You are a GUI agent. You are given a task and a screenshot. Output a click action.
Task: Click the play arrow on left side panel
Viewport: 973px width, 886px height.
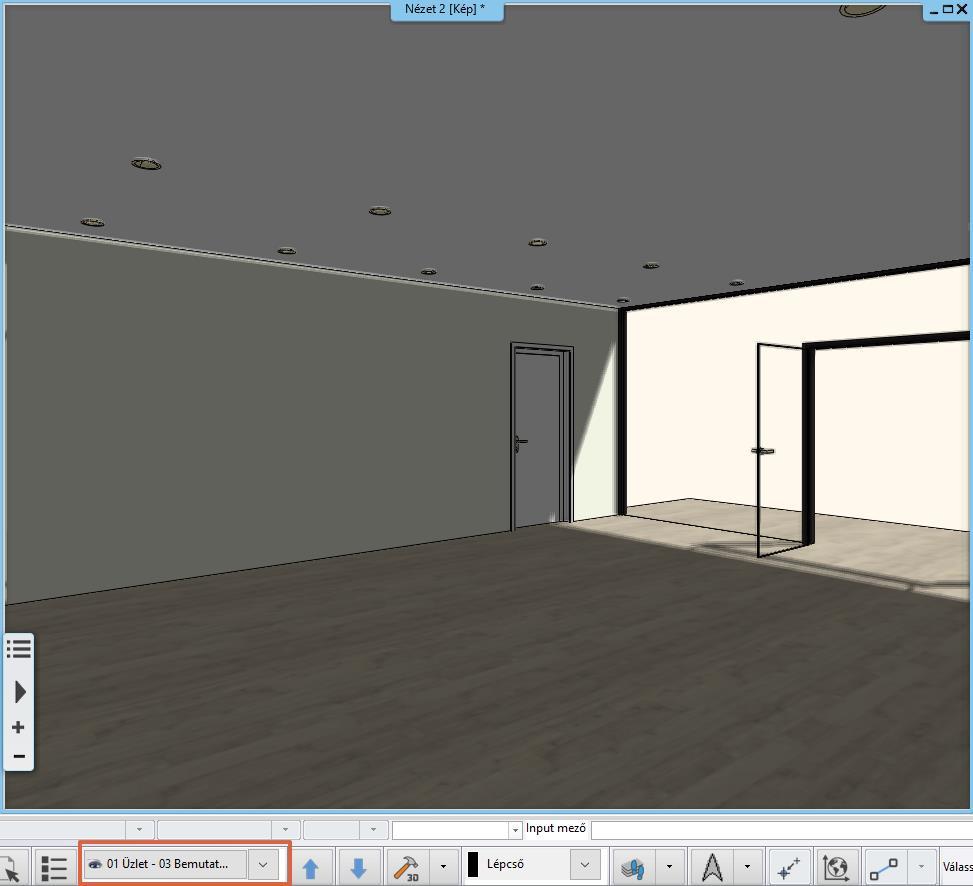point(20,692)
